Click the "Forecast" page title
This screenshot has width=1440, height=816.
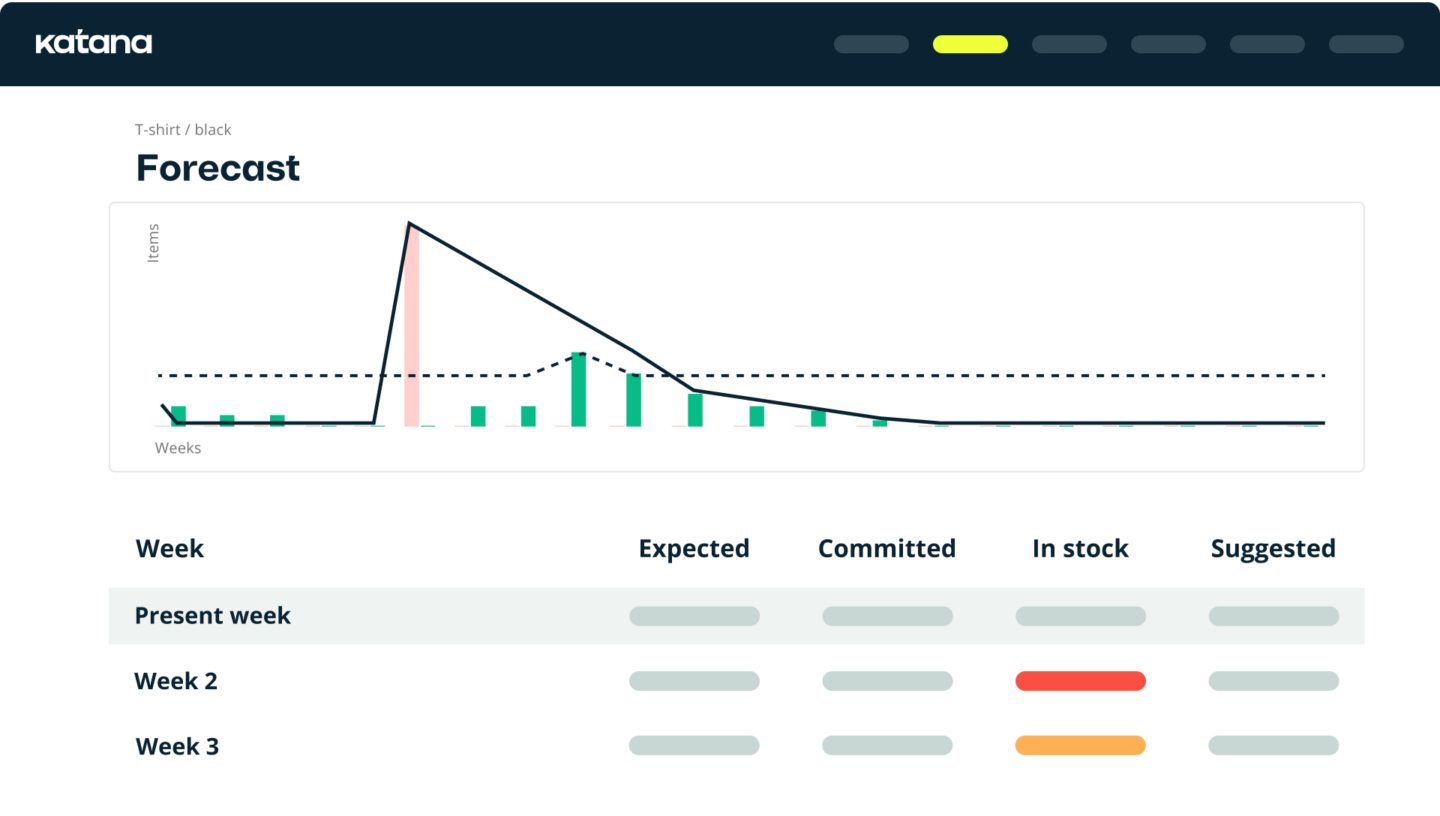tap(217, 167)
